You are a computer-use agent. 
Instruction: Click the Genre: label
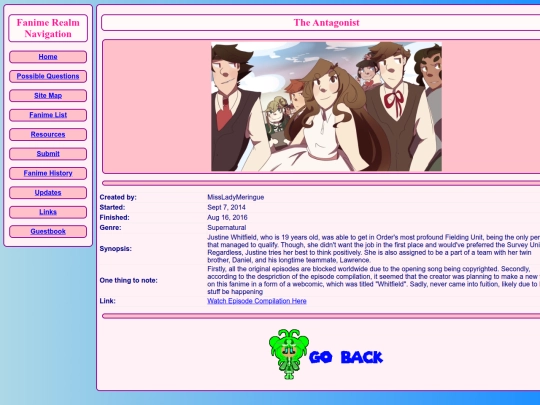click(x=110, y=228)
